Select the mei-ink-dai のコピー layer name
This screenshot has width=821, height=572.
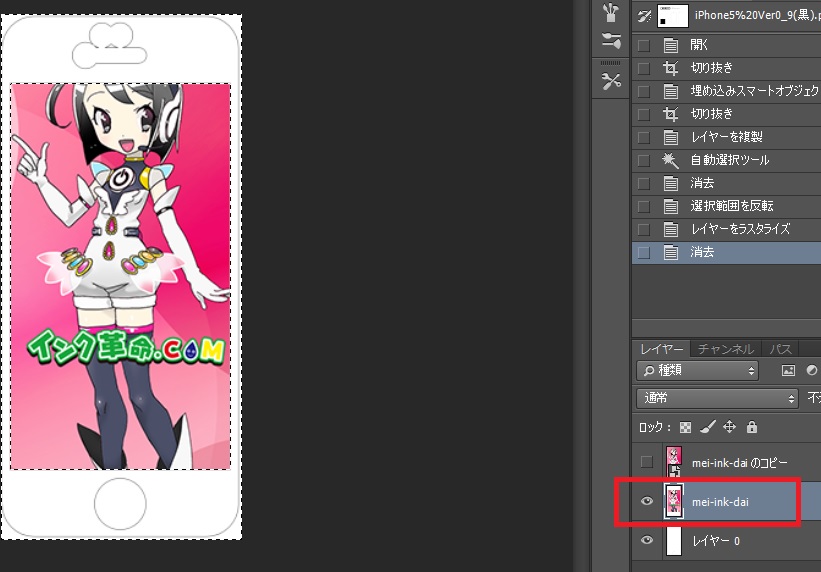point(740,463)
